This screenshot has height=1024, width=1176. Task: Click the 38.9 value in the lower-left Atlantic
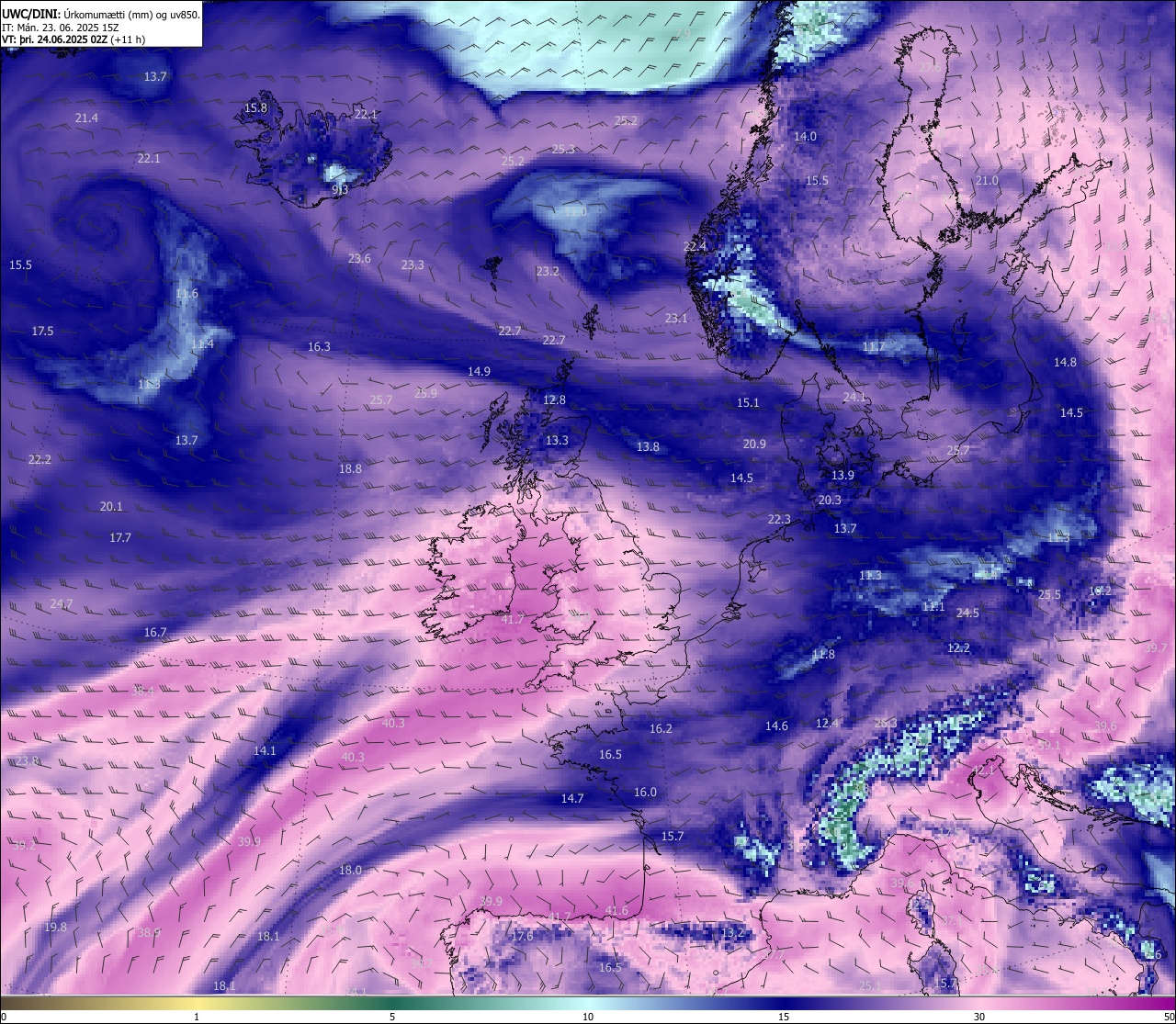(x=149, y=933)
